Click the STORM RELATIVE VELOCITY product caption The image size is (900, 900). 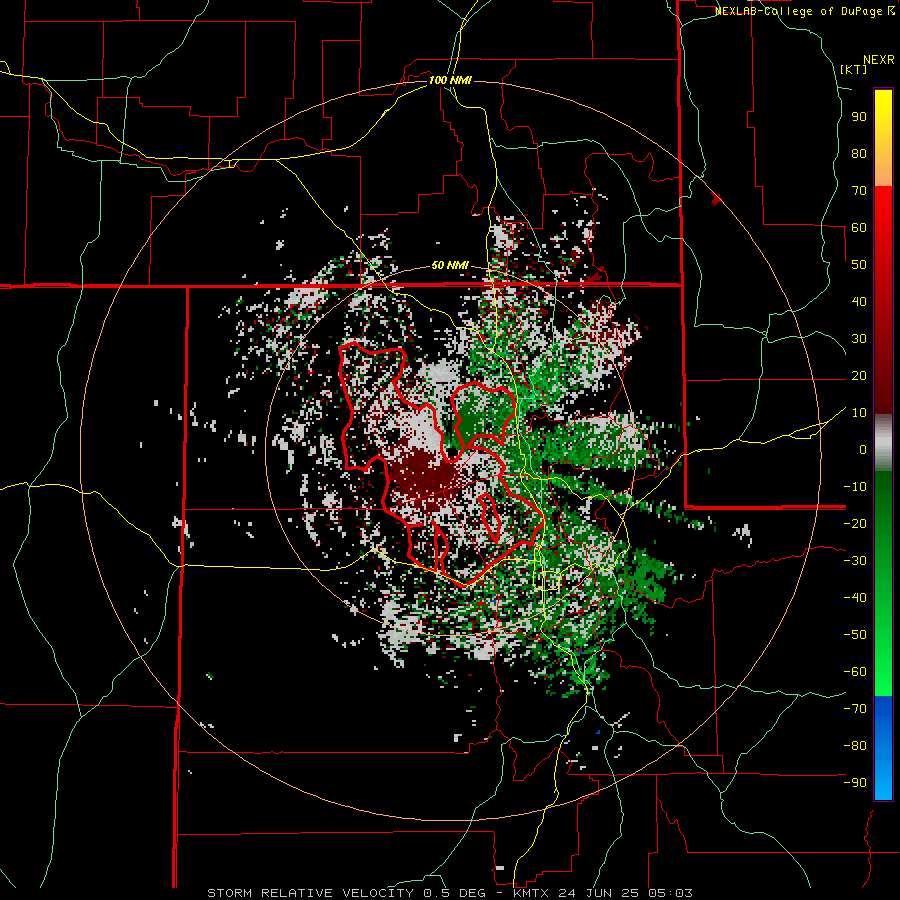coord(310,893)
